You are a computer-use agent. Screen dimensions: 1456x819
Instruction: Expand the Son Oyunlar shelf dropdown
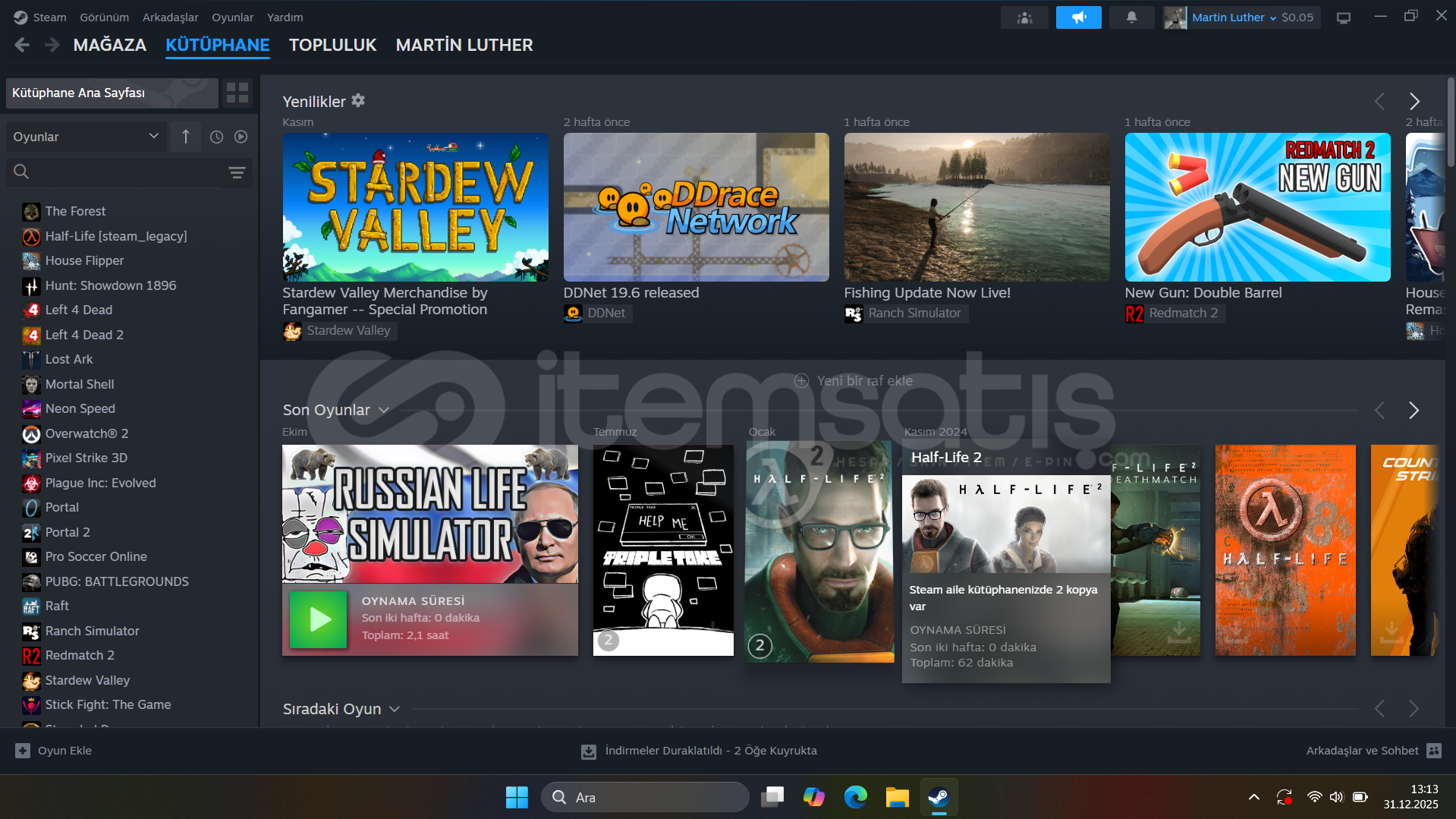pos(384,411)
